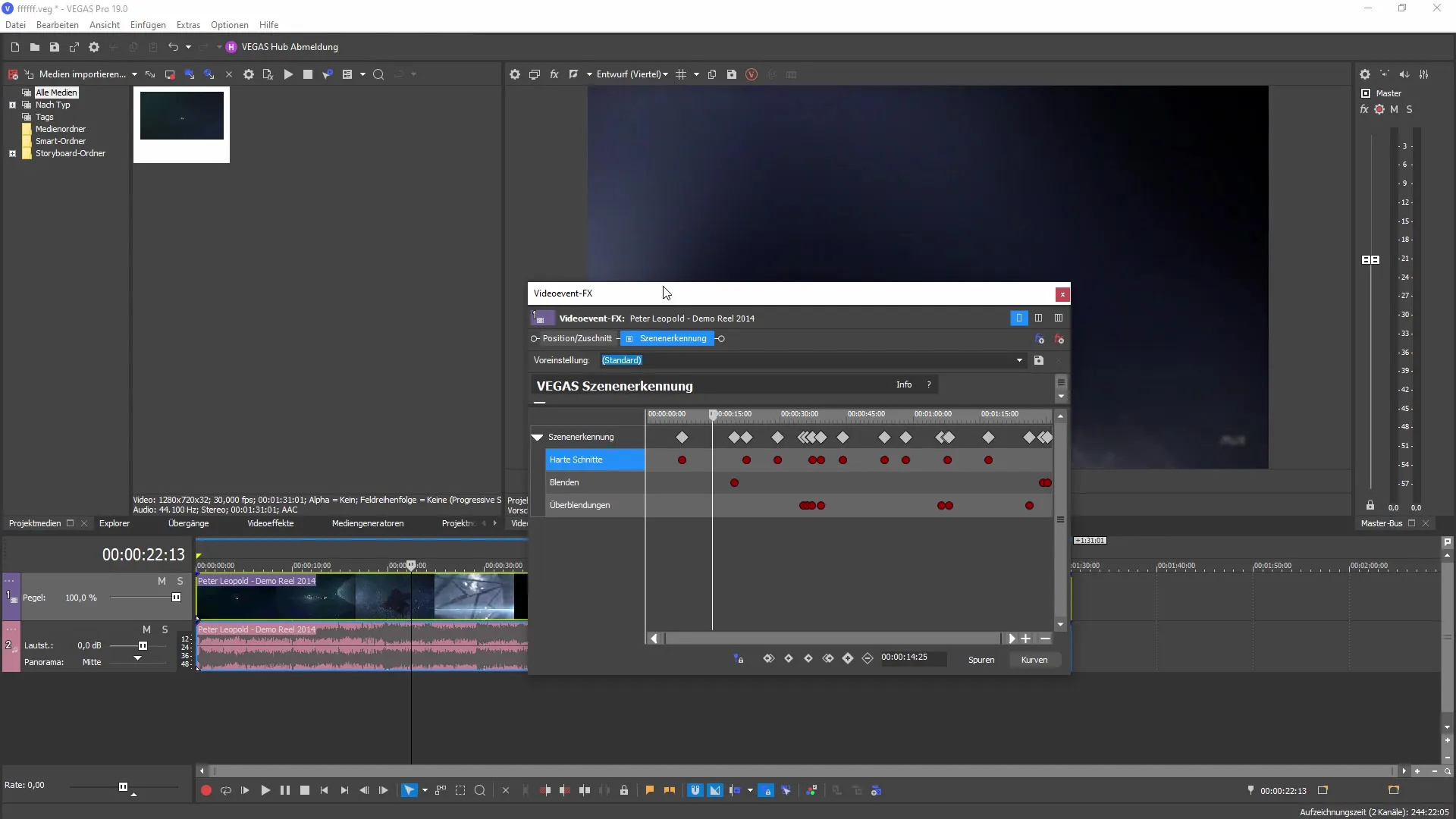1456x819 pixels.
Task: Mute audio track 2
Action: click(x=146, y=629)
